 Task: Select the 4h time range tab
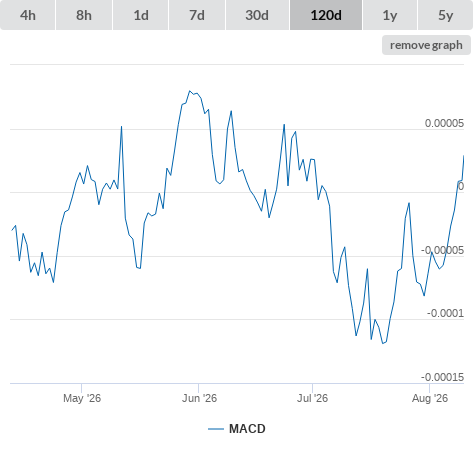[x=28, y=15]
